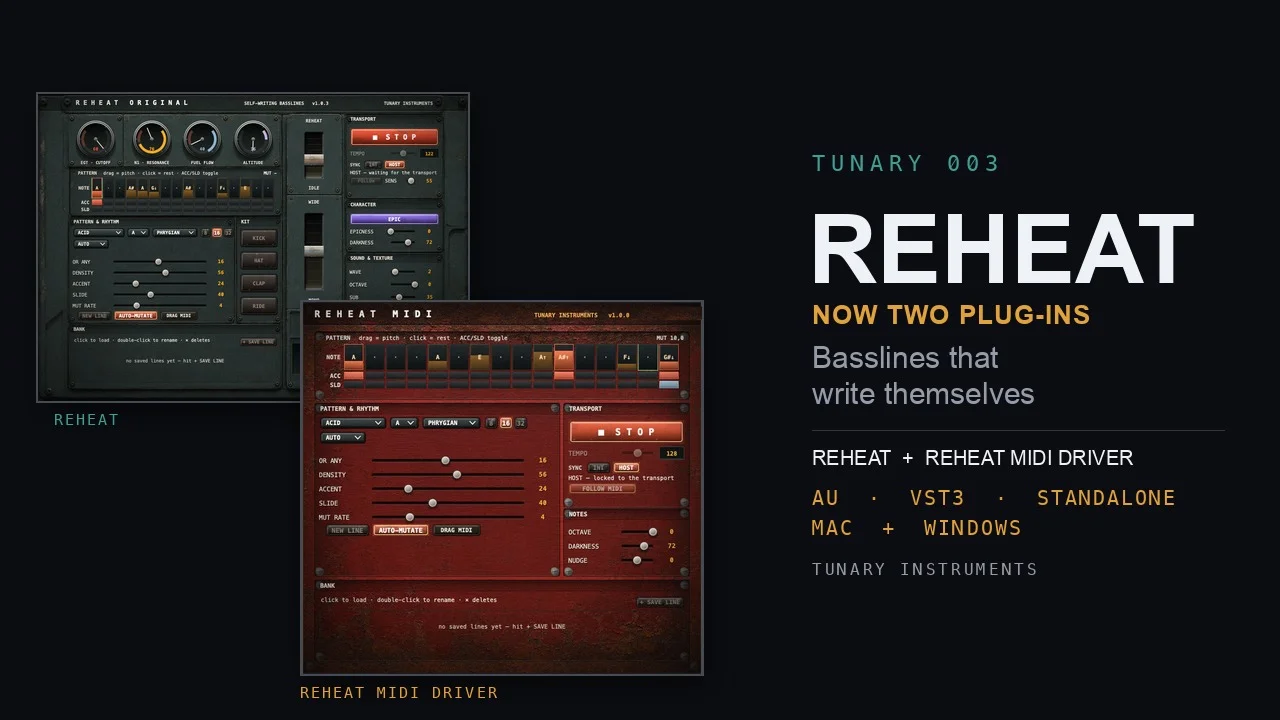Open the Phrygian scale dropdown in Reheat MIDI
Screen dimensions: 1280x720
451,423
